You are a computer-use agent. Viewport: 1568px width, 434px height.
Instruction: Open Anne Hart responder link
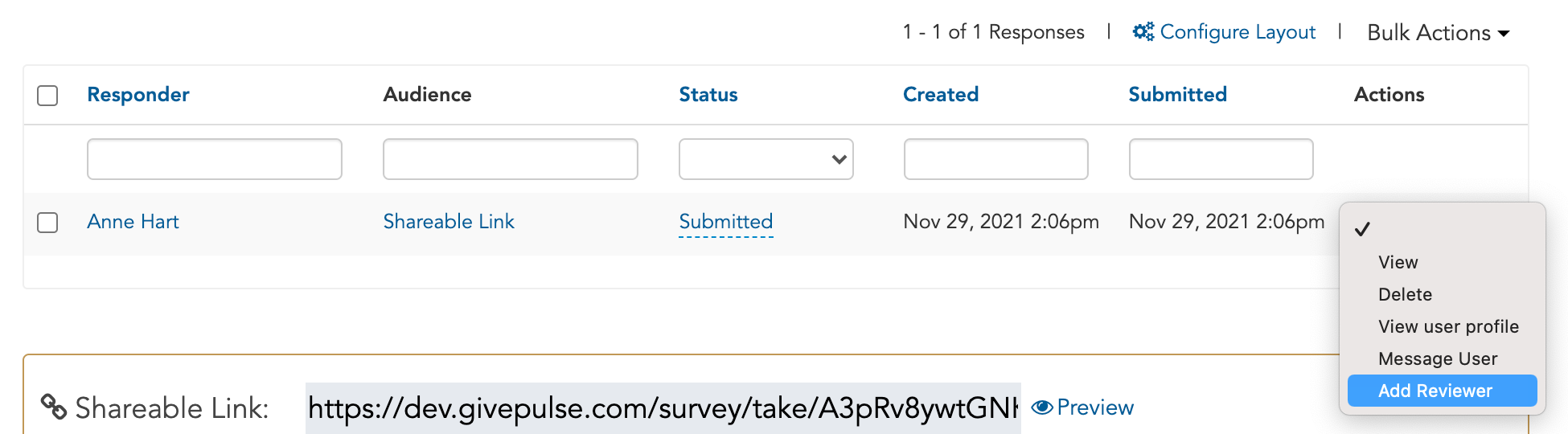(x=133, y=222)
